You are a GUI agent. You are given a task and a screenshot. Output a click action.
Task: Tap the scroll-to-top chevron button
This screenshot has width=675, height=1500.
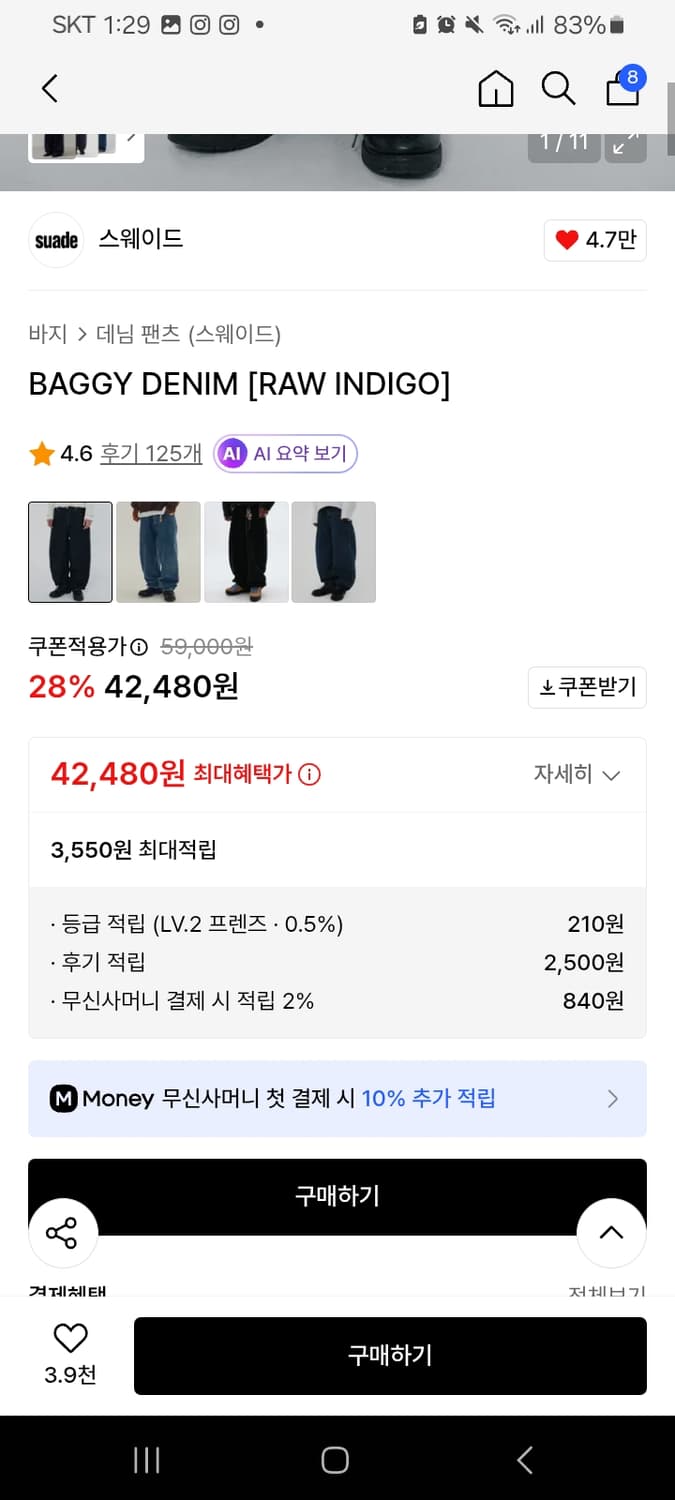(611, 1233)
